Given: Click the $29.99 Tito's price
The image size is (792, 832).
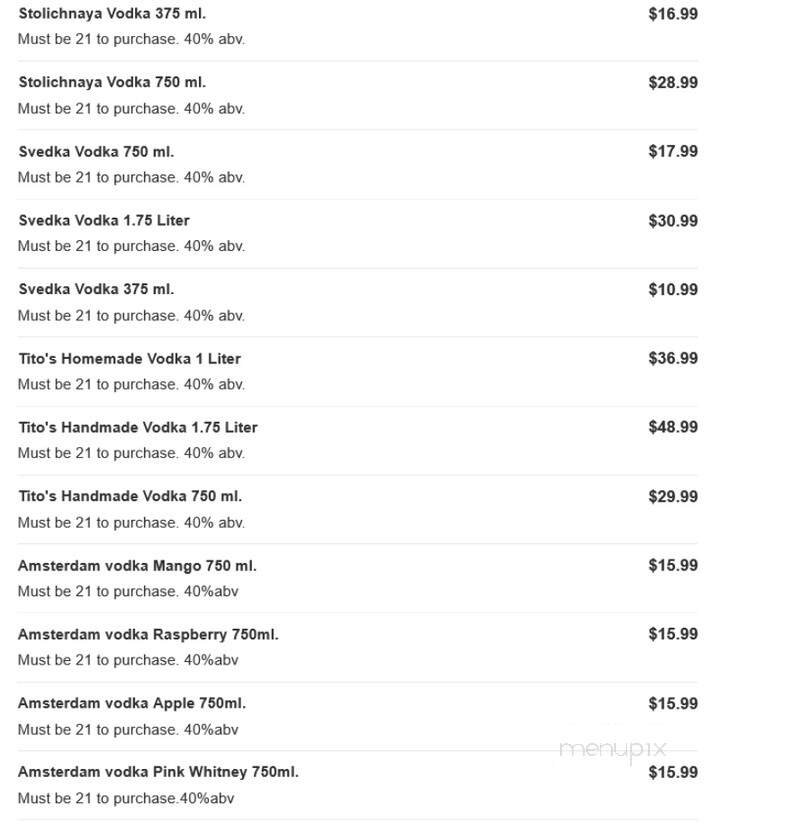Looking at the screenshot, I should pos(673,497).
